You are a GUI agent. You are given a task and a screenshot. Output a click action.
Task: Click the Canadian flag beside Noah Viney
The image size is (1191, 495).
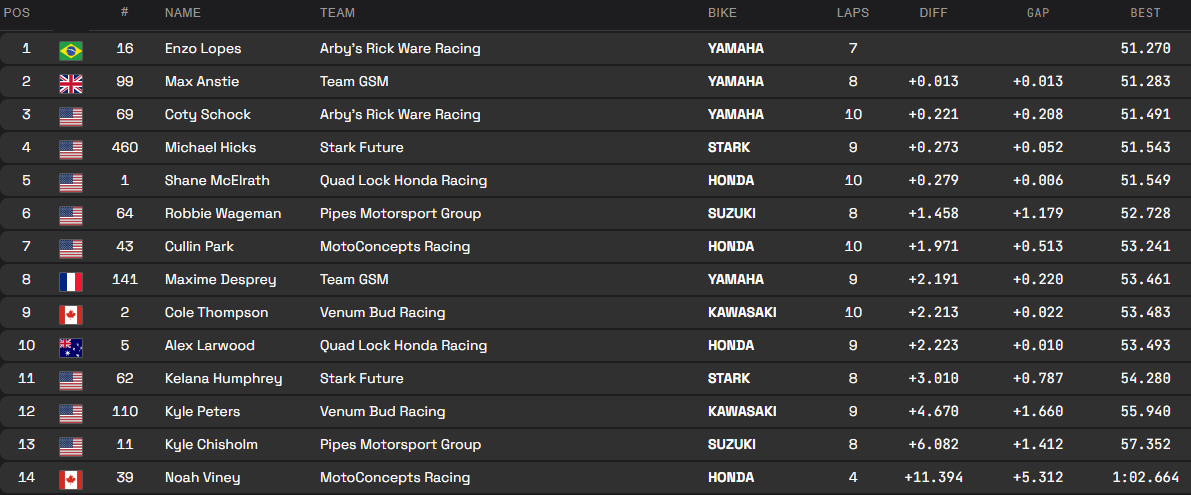(x=70, y=478)
